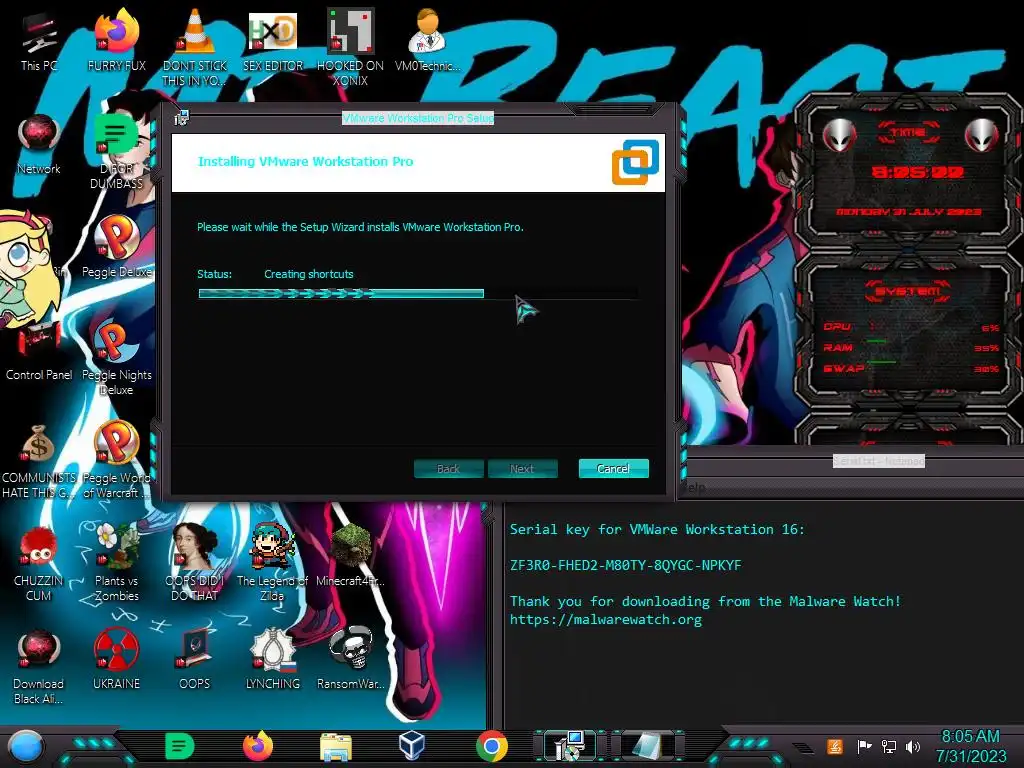Click the CPU meter in SYSTEM gadget

[x=911, y=327]
